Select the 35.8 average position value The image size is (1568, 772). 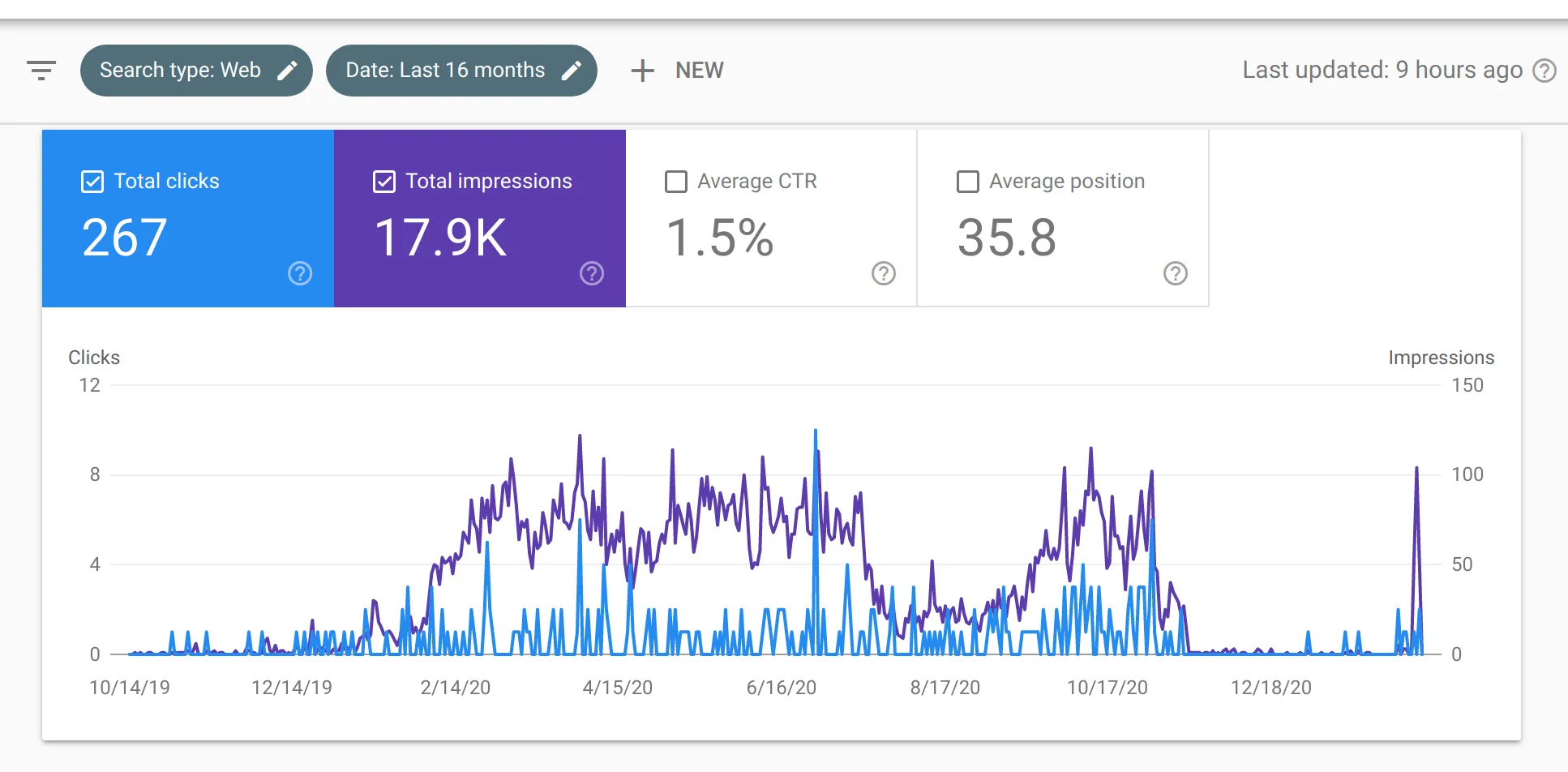[1007, 238]
